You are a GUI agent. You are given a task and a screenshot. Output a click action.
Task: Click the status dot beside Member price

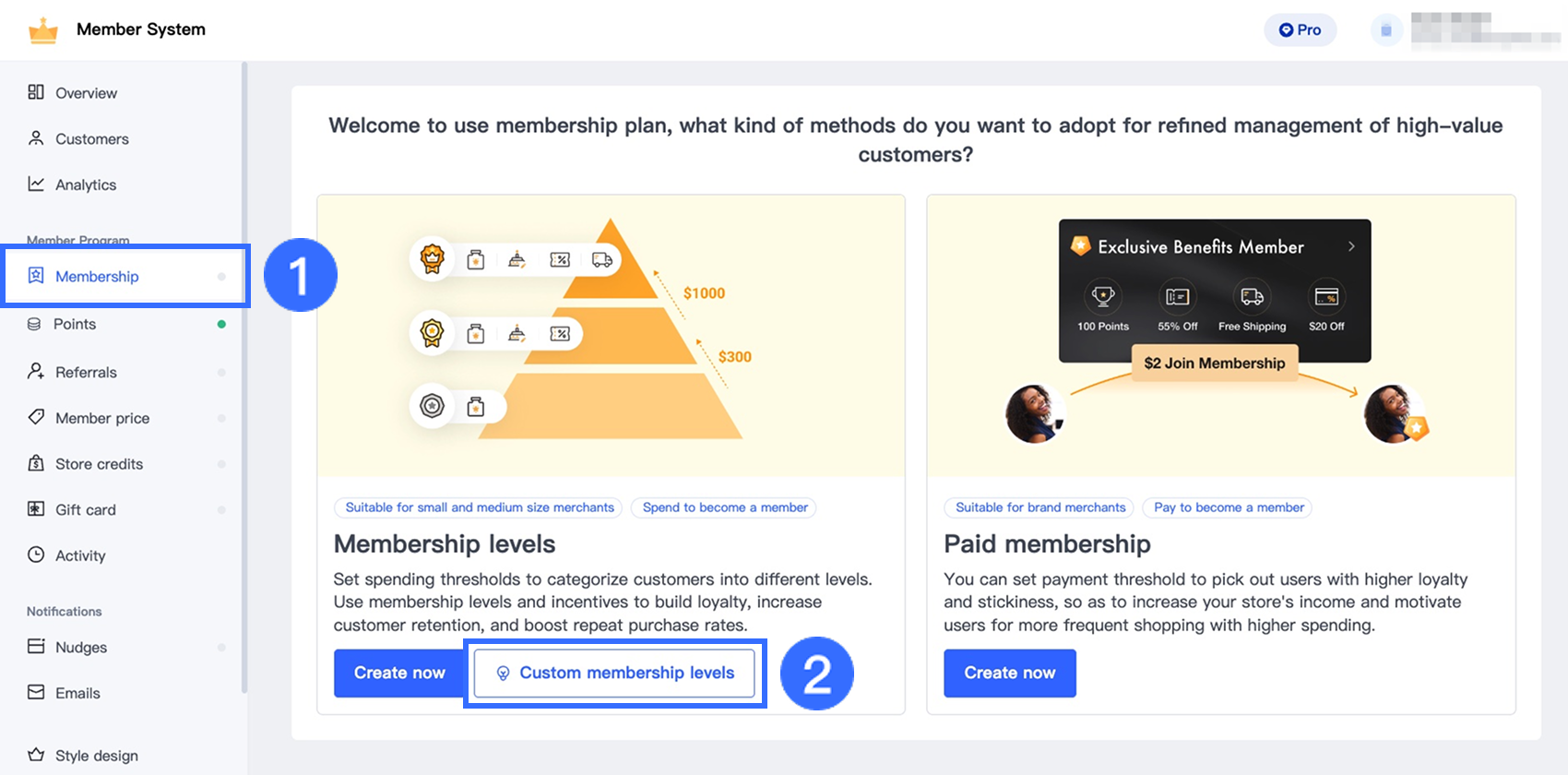(x=221, y=418)
